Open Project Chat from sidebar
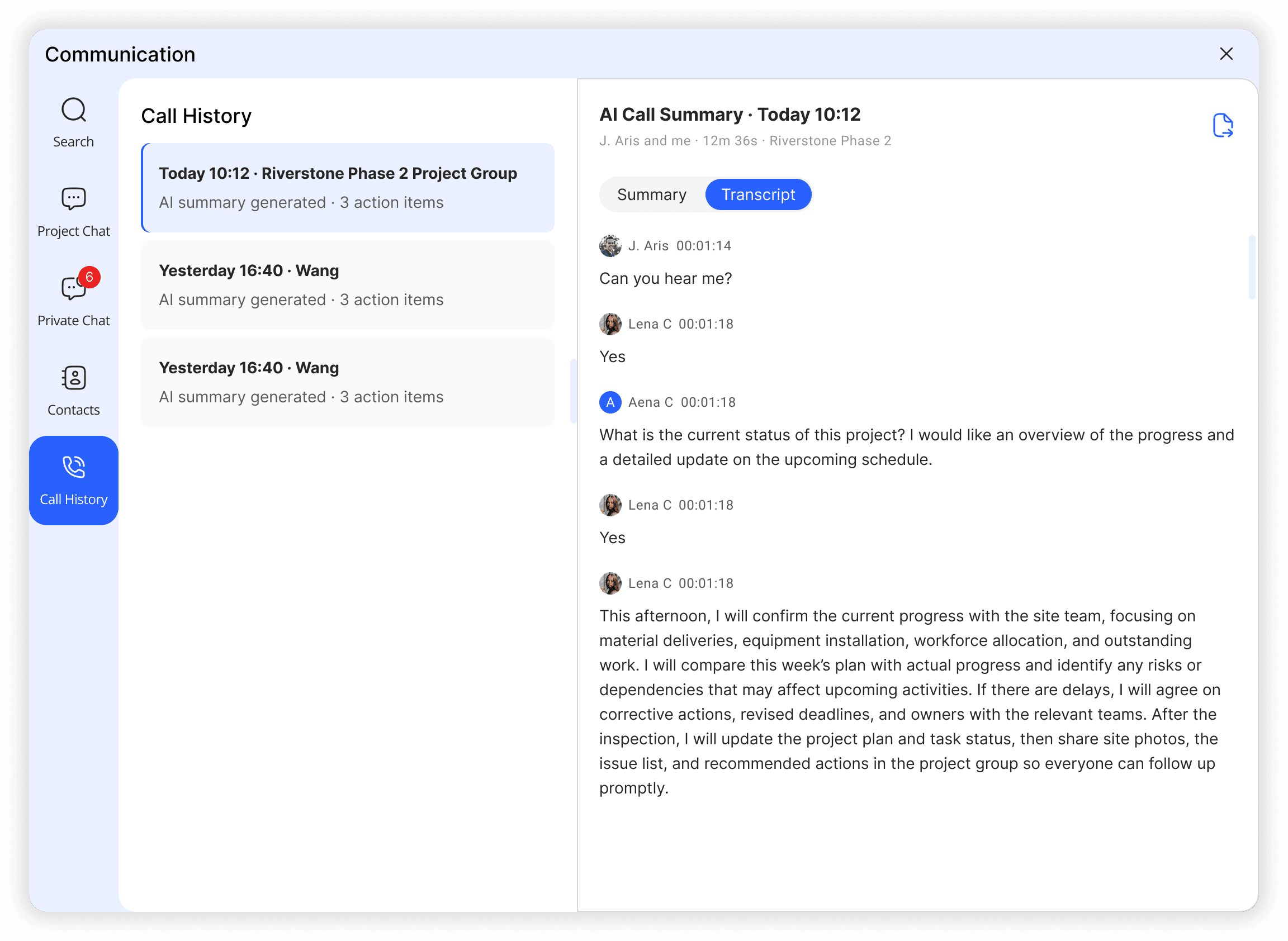 click(74, 212)
